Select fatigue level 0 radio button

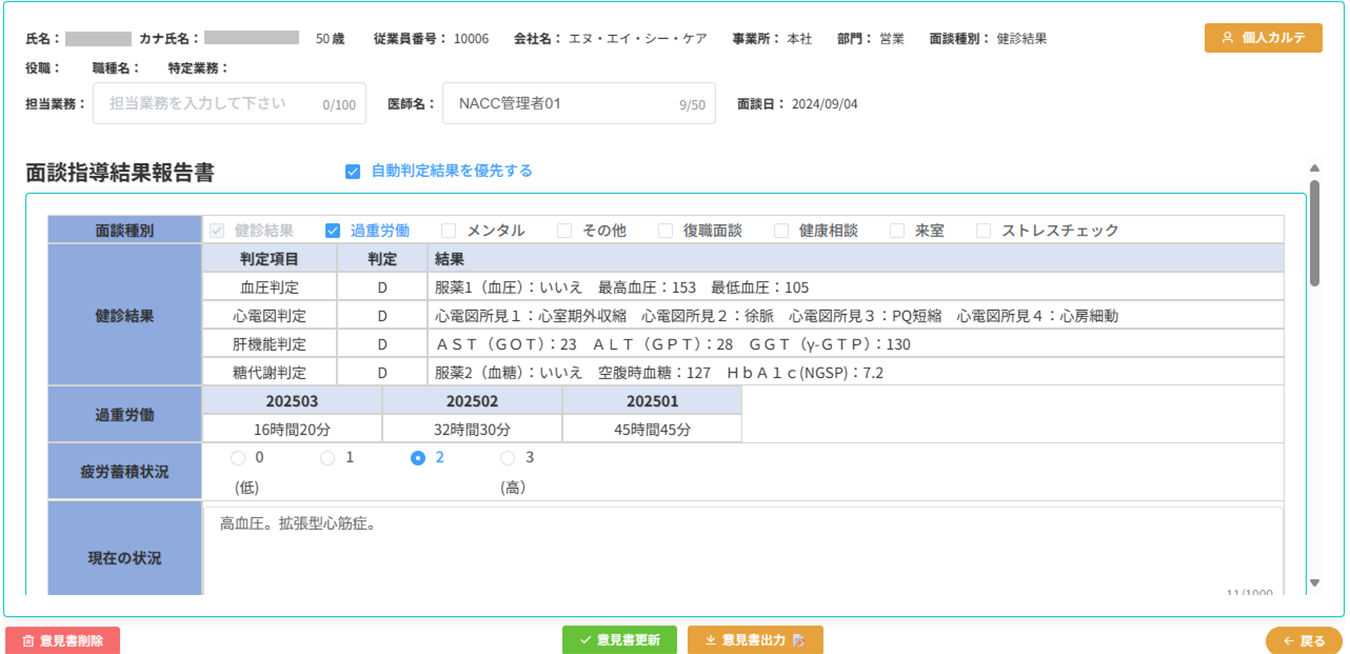click(237, 458)
